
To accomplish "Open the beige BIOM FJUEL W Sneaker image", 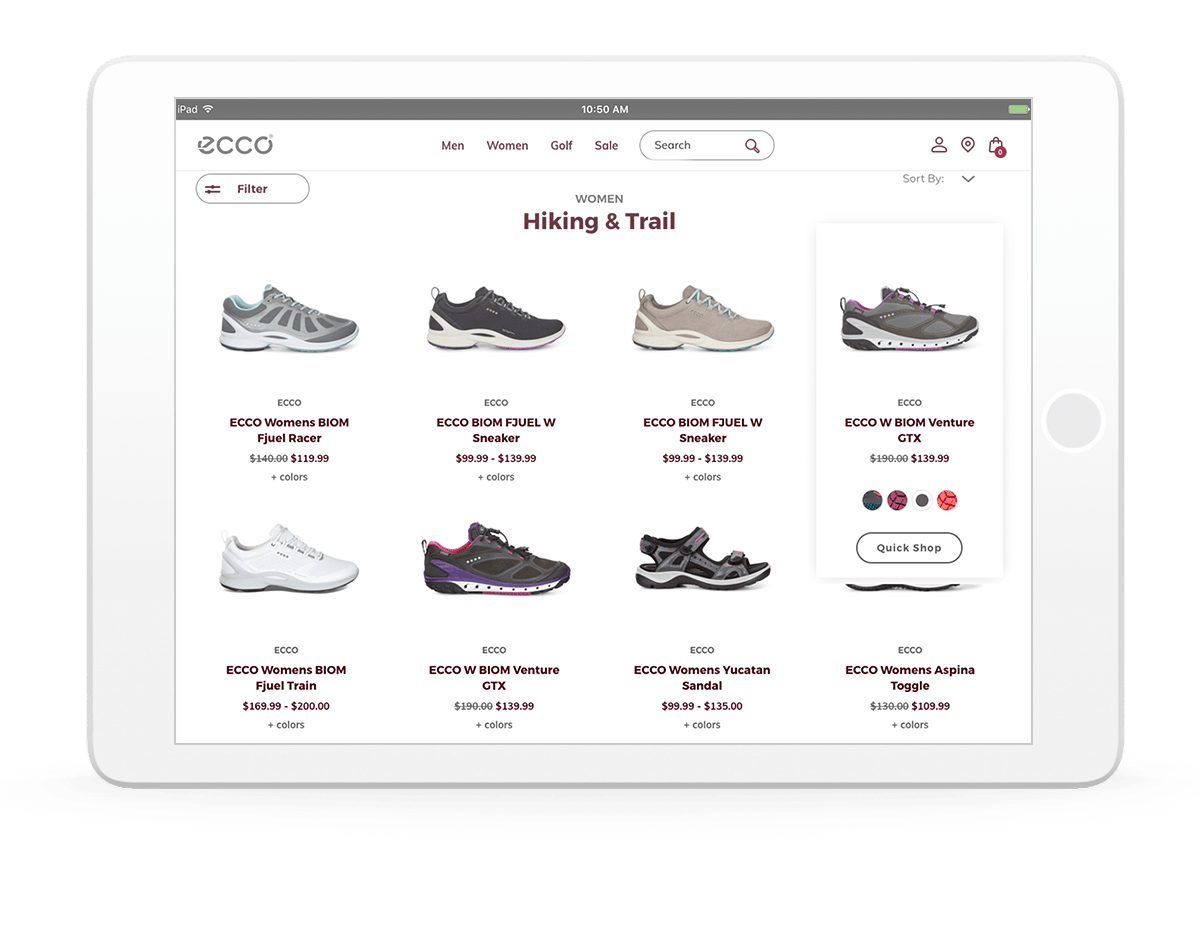I will [x=703, y=319].
